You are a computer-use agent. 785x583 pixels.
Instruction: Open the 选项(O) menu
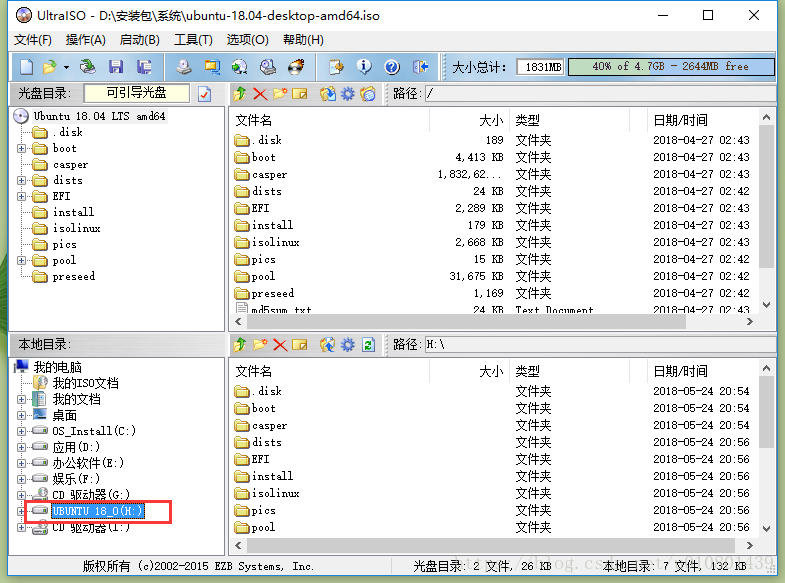pos(247,40)
